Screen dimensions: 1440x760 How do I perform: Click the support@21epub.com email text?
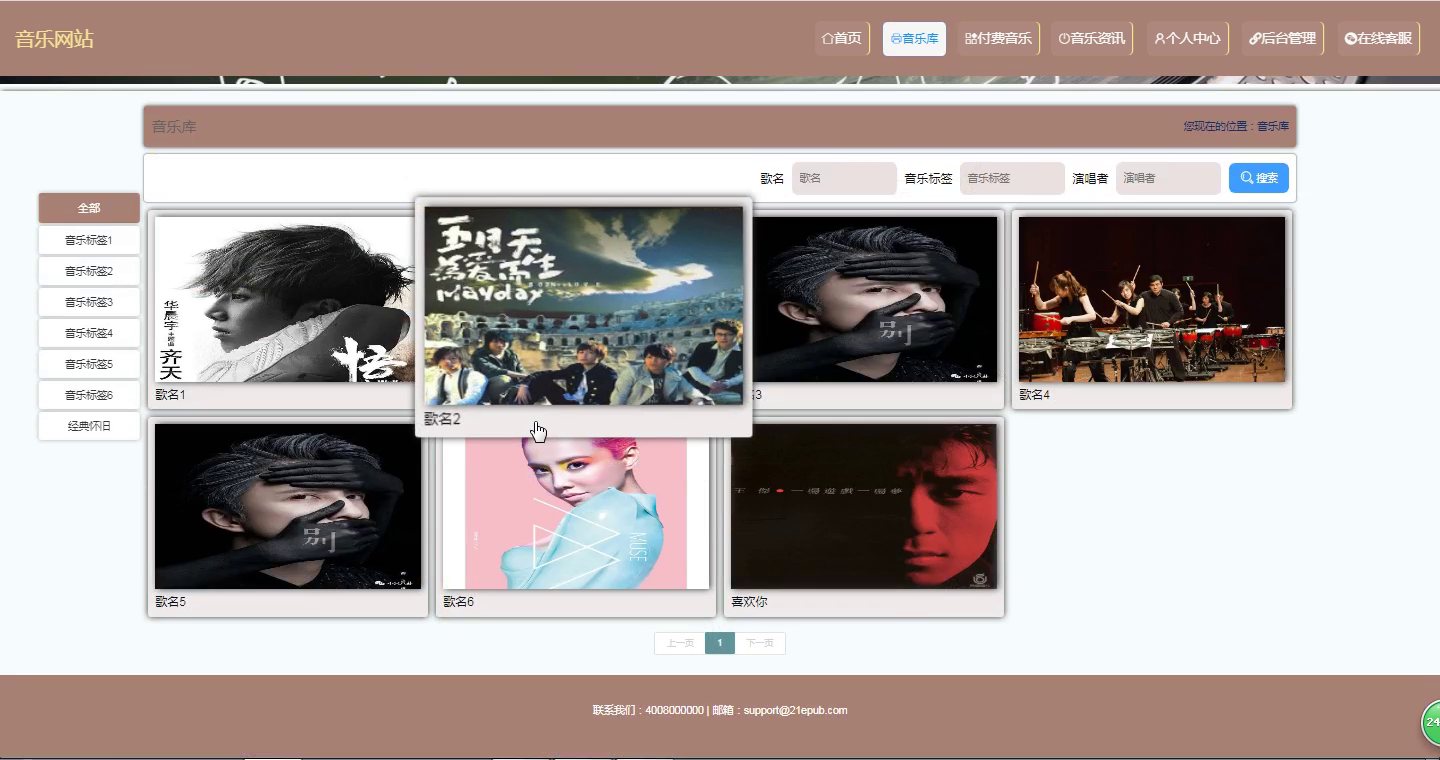click(795, 710)
